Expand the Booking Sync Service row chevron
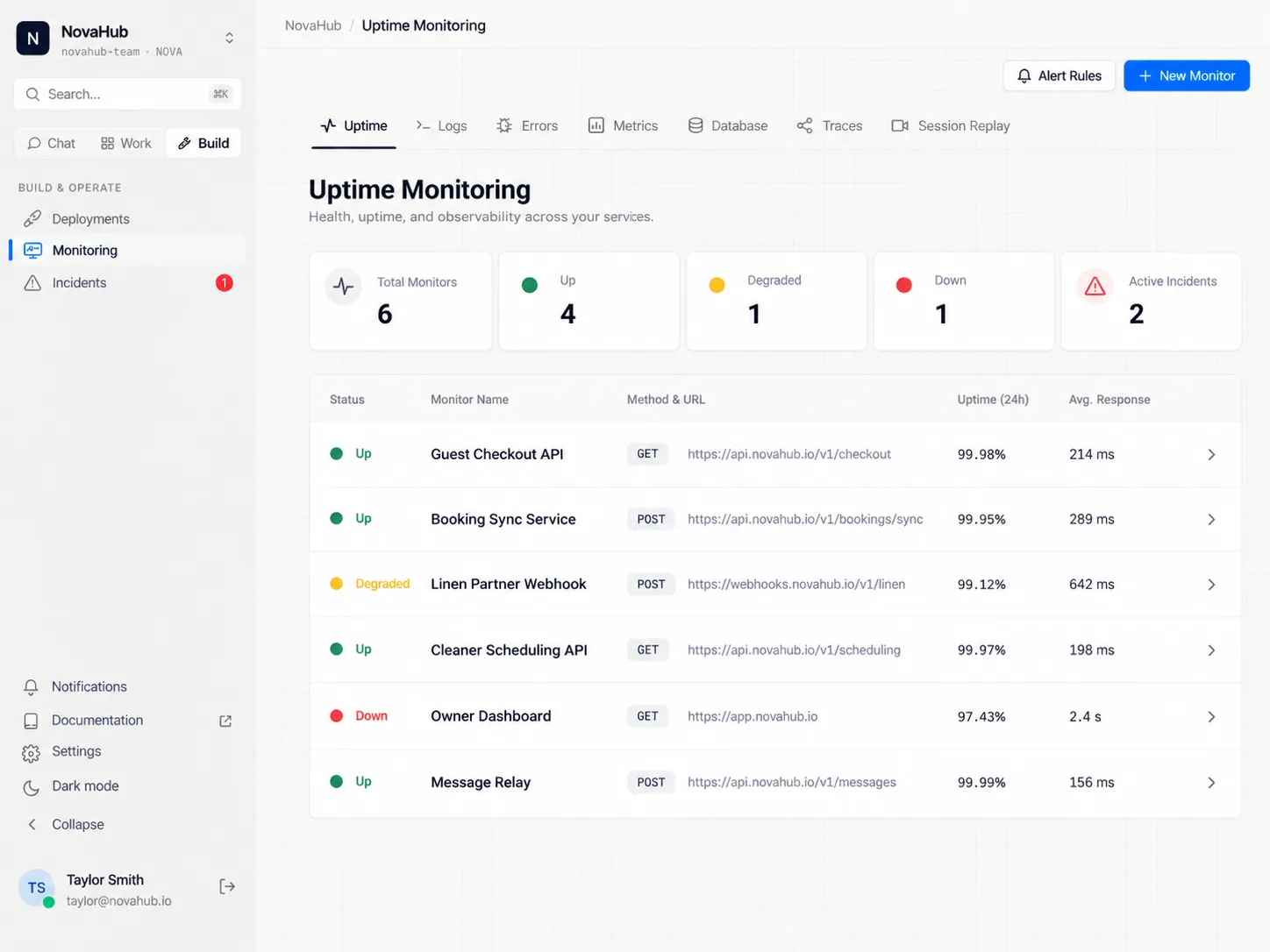 point(1211,519)
